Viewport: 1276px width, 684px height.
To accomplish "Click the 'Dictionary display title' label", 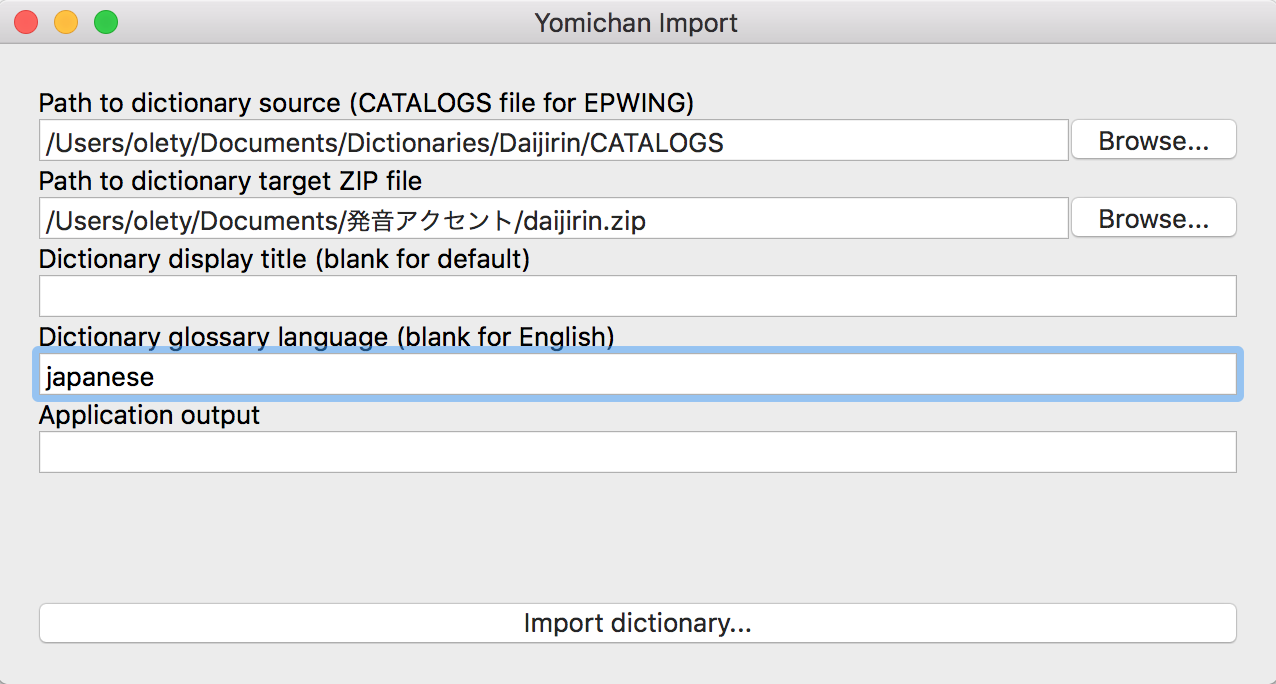I will [x=284, y=259].
